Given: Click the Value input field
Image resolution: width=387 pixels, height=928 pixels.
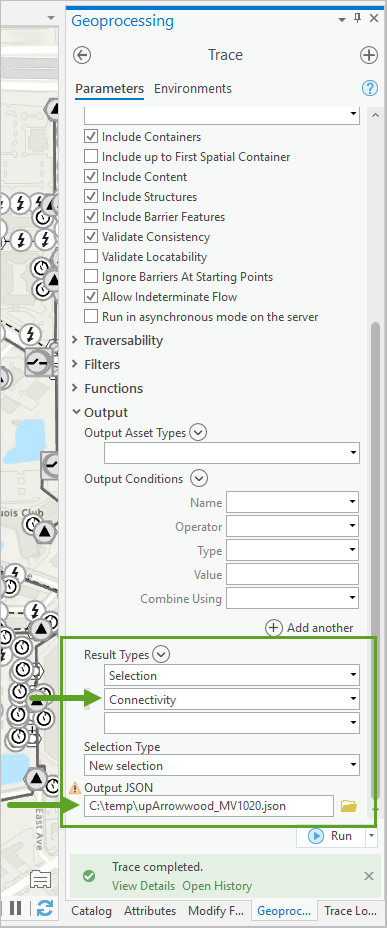Looking at the screenshot, I should point(292,575).
